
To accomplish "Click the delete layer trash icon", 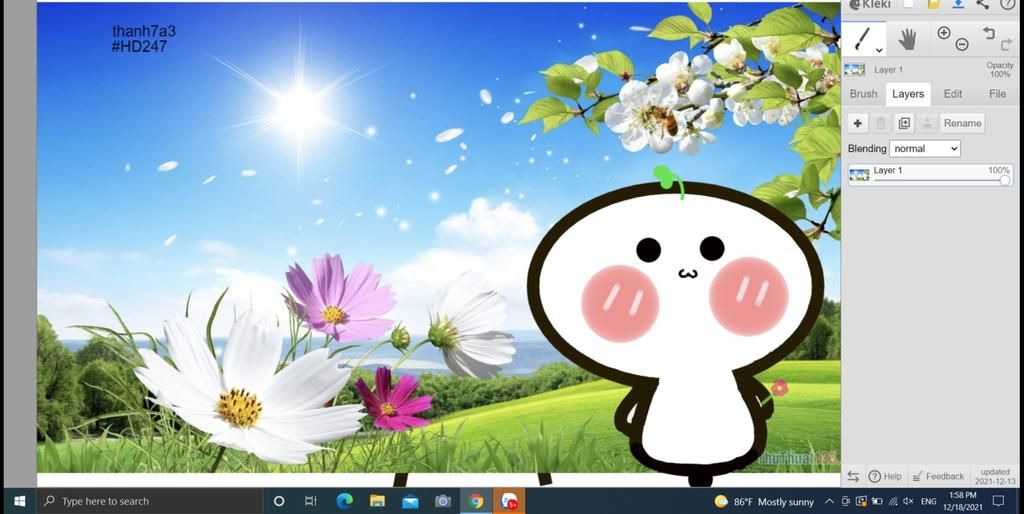I will coord(881,123).
